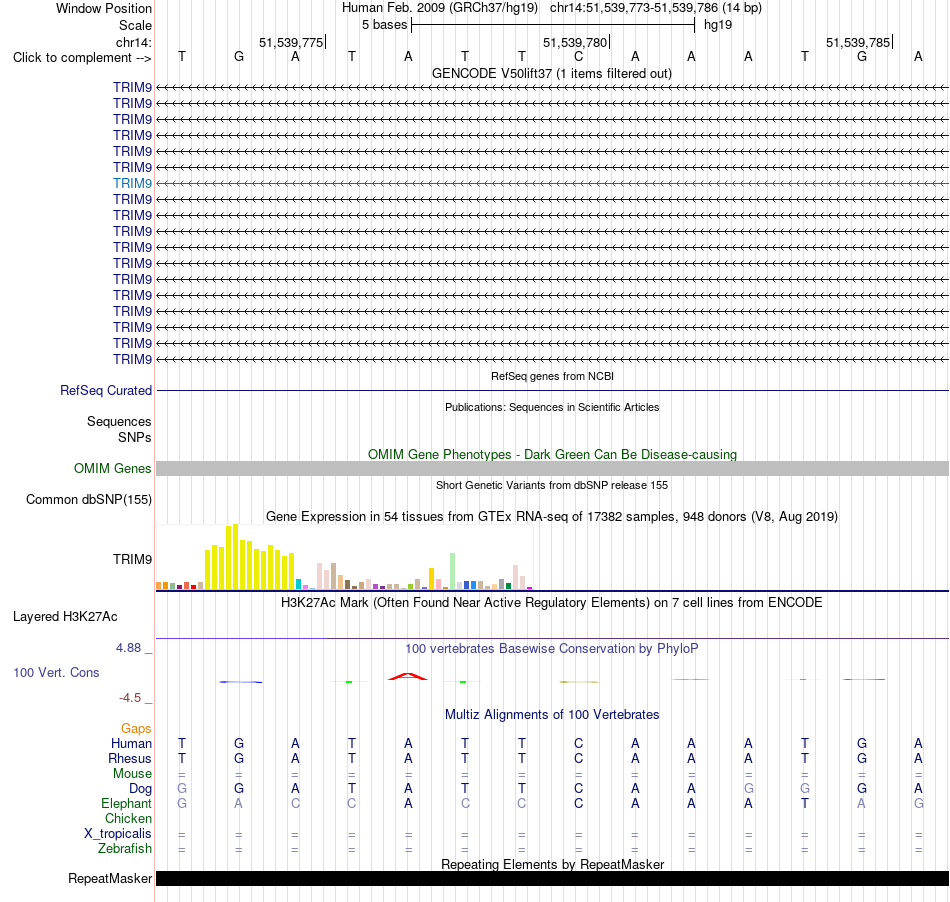
Task: Click the Zebrafish alignment row label
Action: [x=125, y=849]
